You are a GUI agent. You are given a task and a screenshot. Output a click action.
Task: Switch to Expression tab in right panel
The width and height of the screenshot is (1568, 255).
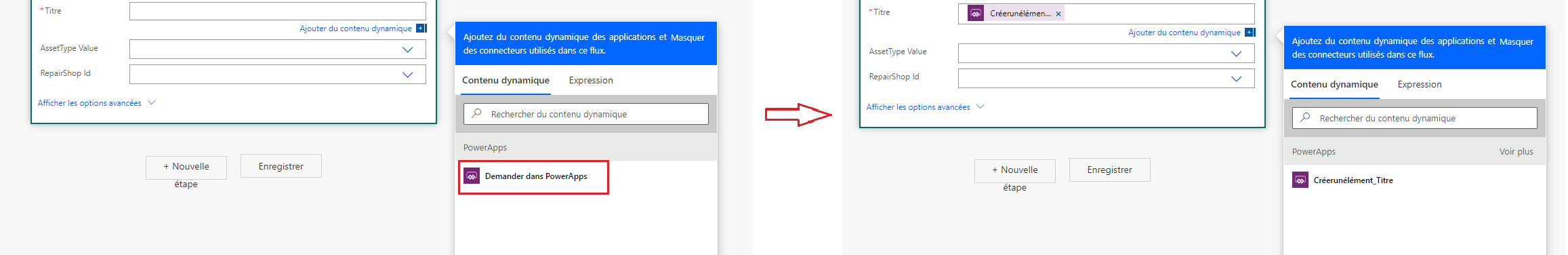[x=1420, y=85]
